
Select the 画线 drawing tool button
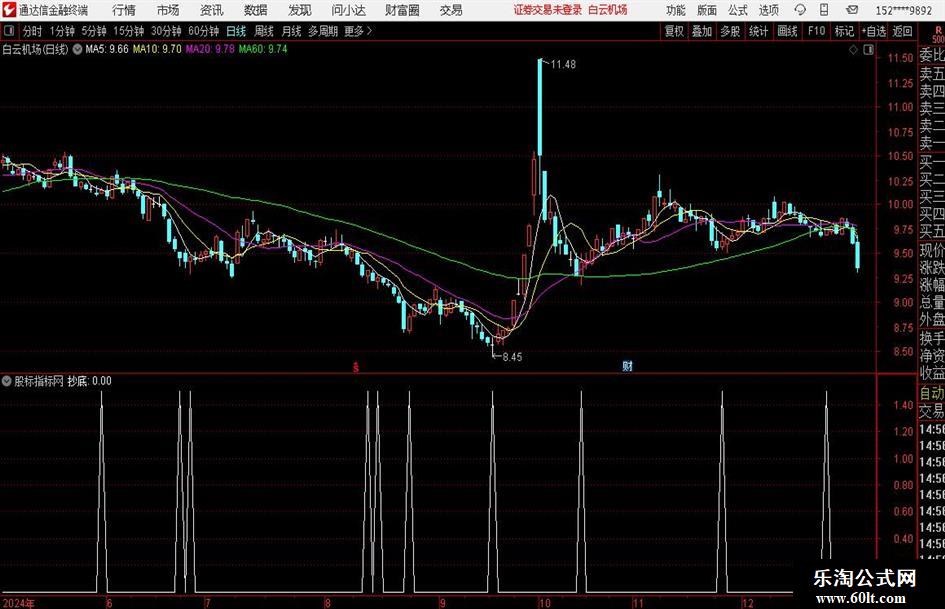pos(787,31)
